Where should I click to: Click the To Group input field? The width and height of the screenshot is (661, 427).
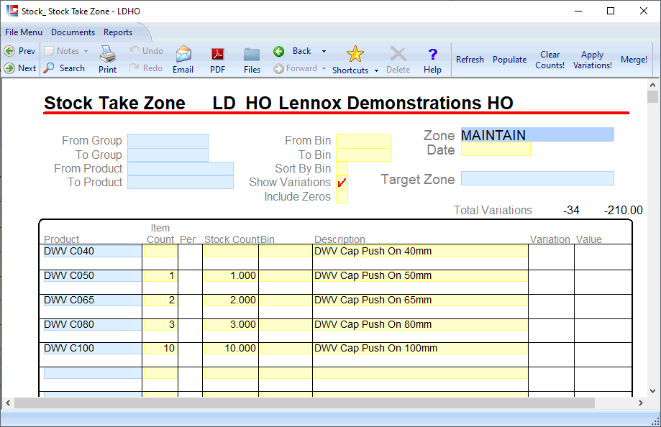[x=168, y=155]
